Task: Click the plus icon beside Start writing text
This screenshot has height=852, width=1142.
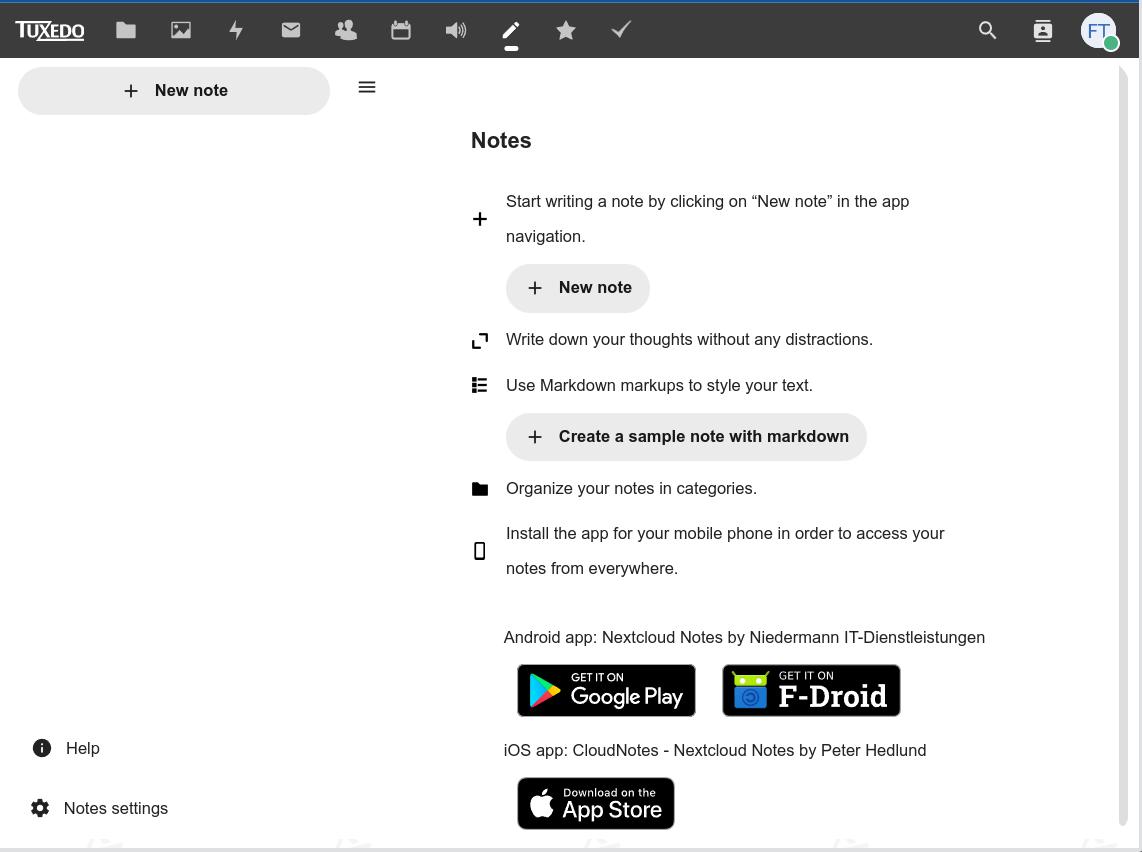Action: pyautogui.click(x=480, y=219)
